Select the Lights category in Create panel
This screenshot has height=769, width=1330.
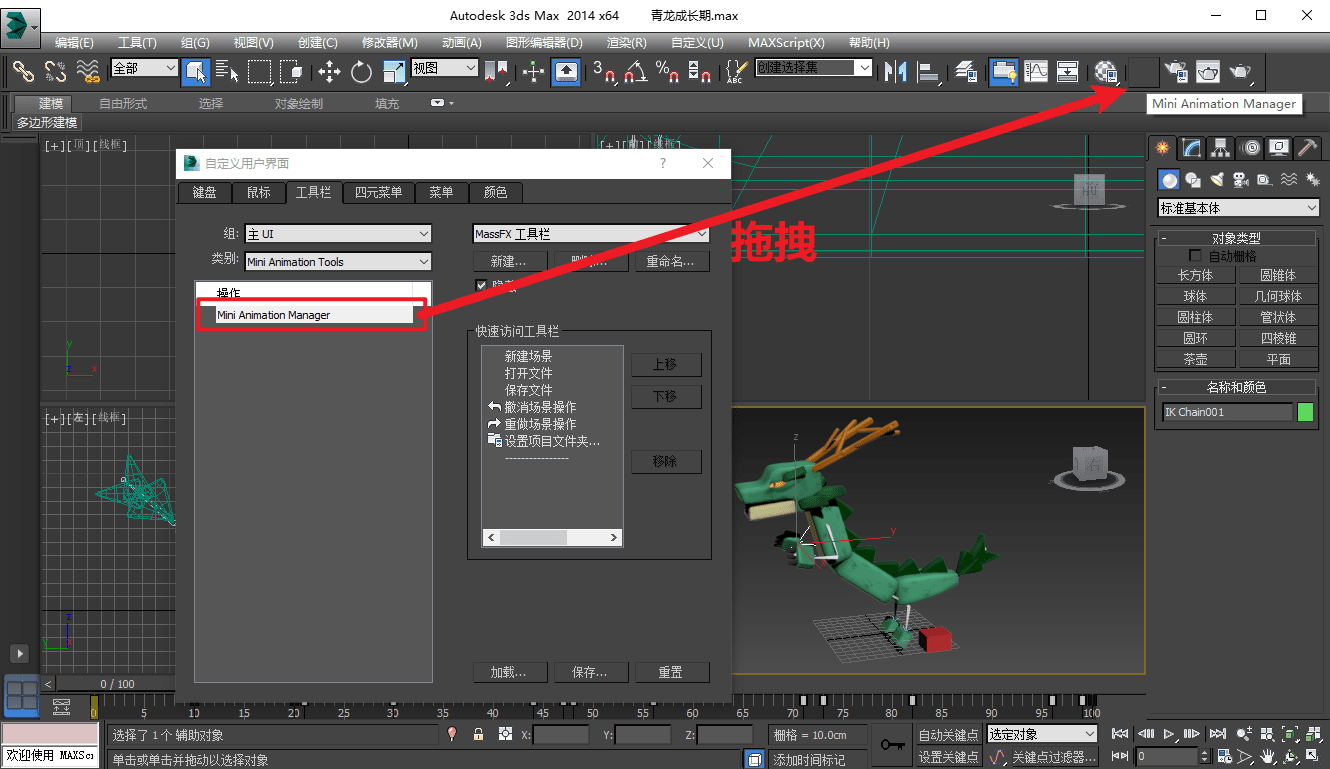pyautogui.click(x=1217, y=180)
